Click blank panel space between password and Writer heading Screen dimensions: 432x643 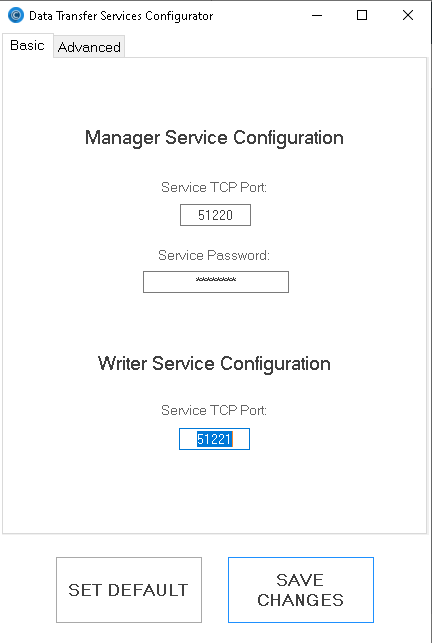pyautogui.click(x=214, y=322)
